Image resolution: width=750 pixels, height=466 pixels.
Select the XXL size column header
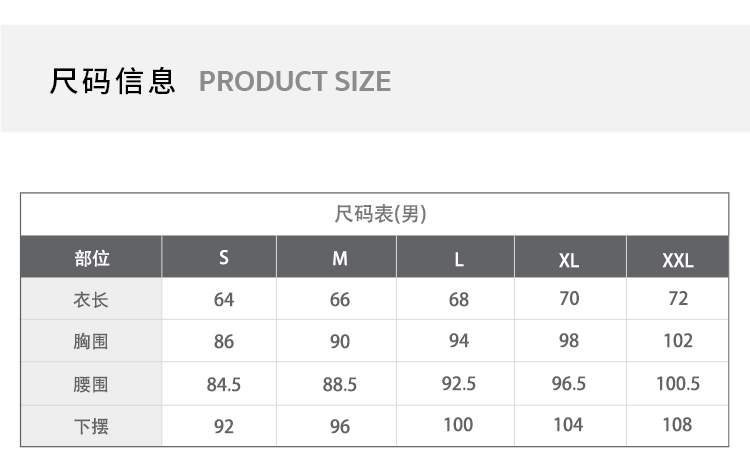click(678, 261)
